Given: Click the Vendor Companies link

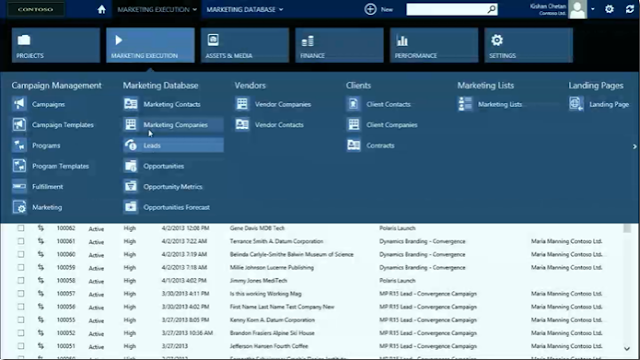Looking at the screenshot, I should 283,104.
